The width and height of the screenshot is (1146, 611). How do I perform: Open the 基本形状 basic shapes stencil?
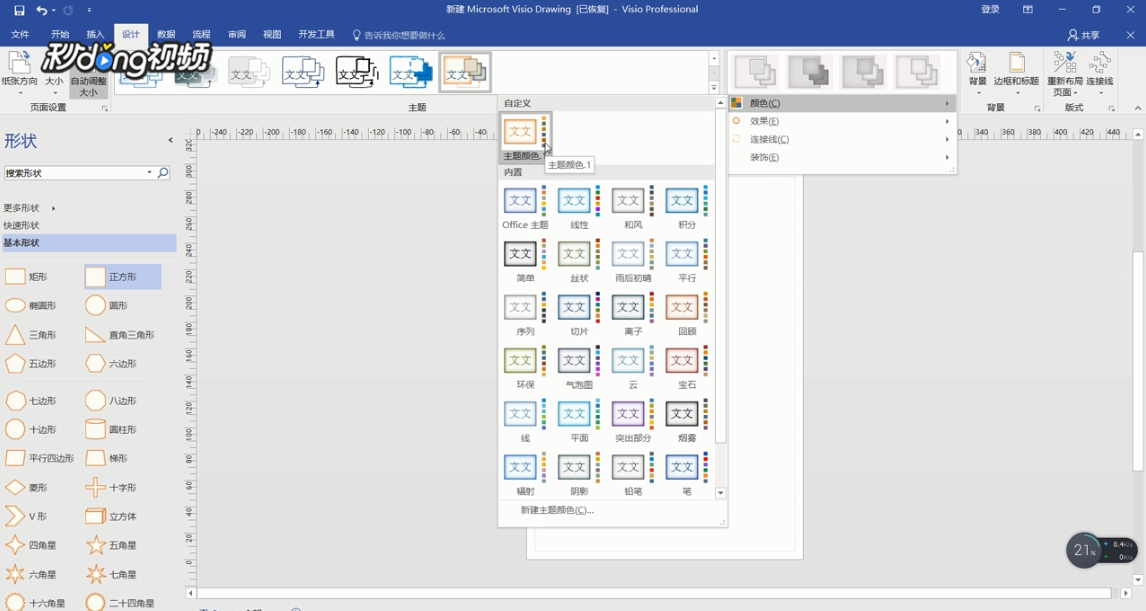click(89, 243)
